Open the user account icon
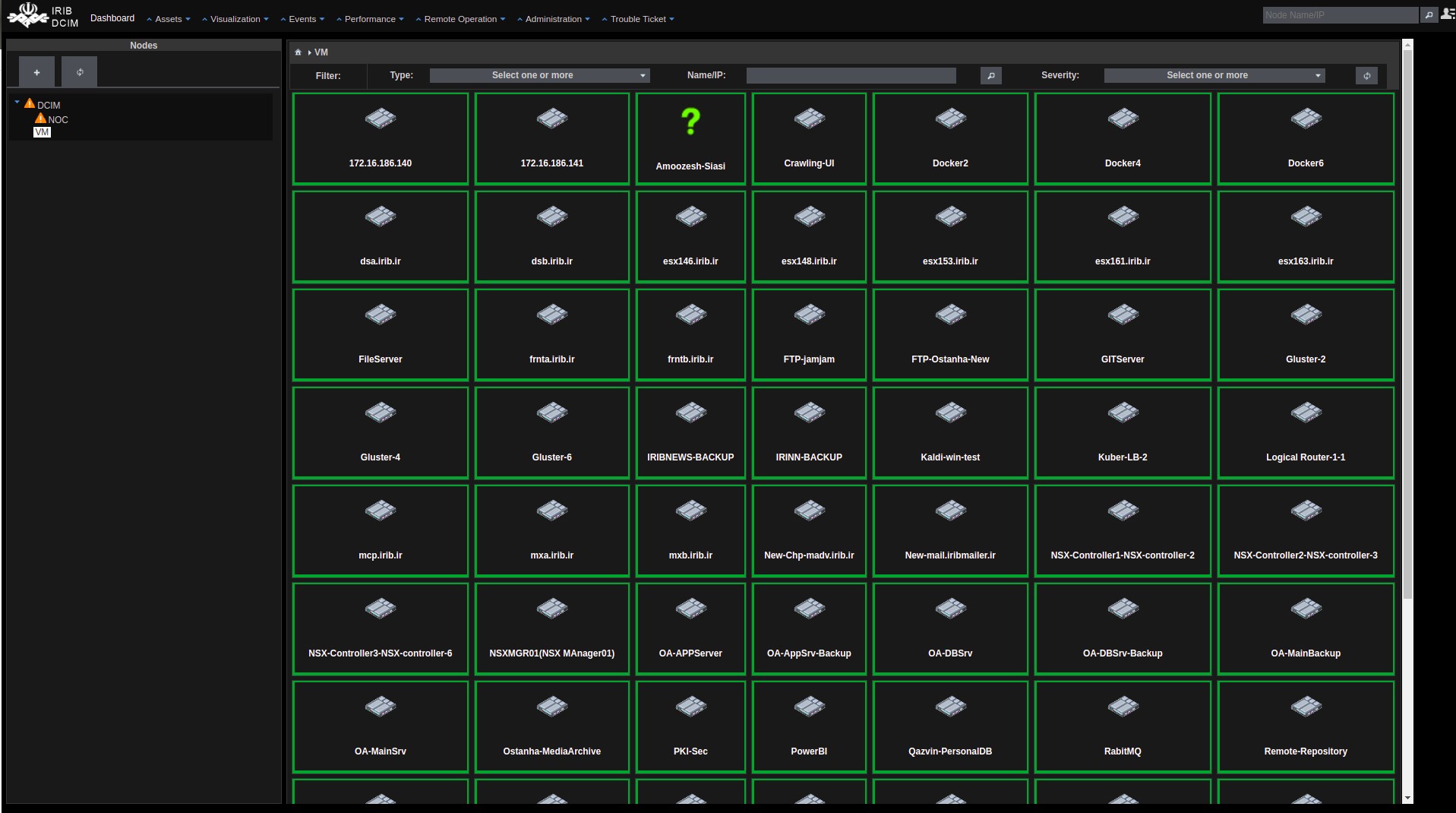1456x813 pixels. click(x=1447, y=14)
